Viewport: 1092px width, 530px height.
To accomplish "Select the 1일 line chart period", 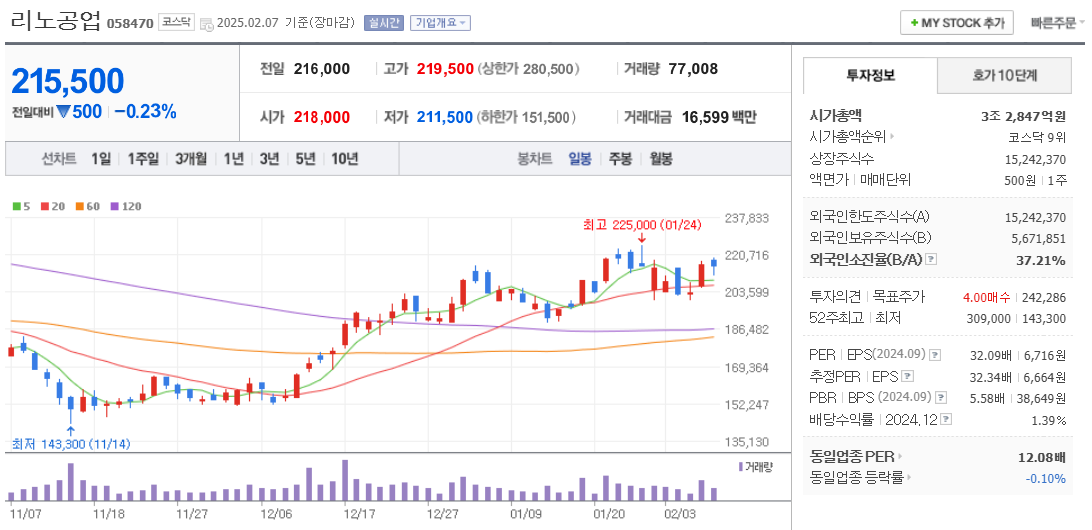I will coord(100,159).
